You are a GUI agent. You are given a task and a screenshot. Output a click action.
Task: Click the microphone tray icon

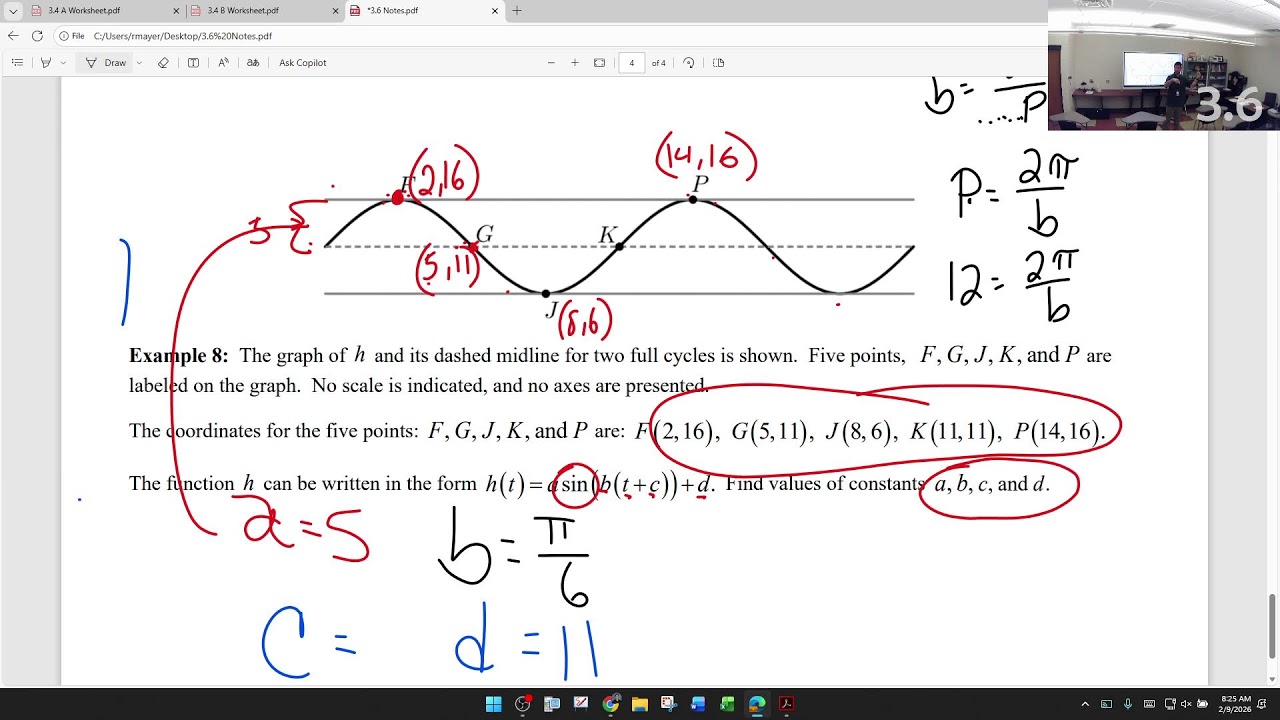click(x=1128, y=704)
